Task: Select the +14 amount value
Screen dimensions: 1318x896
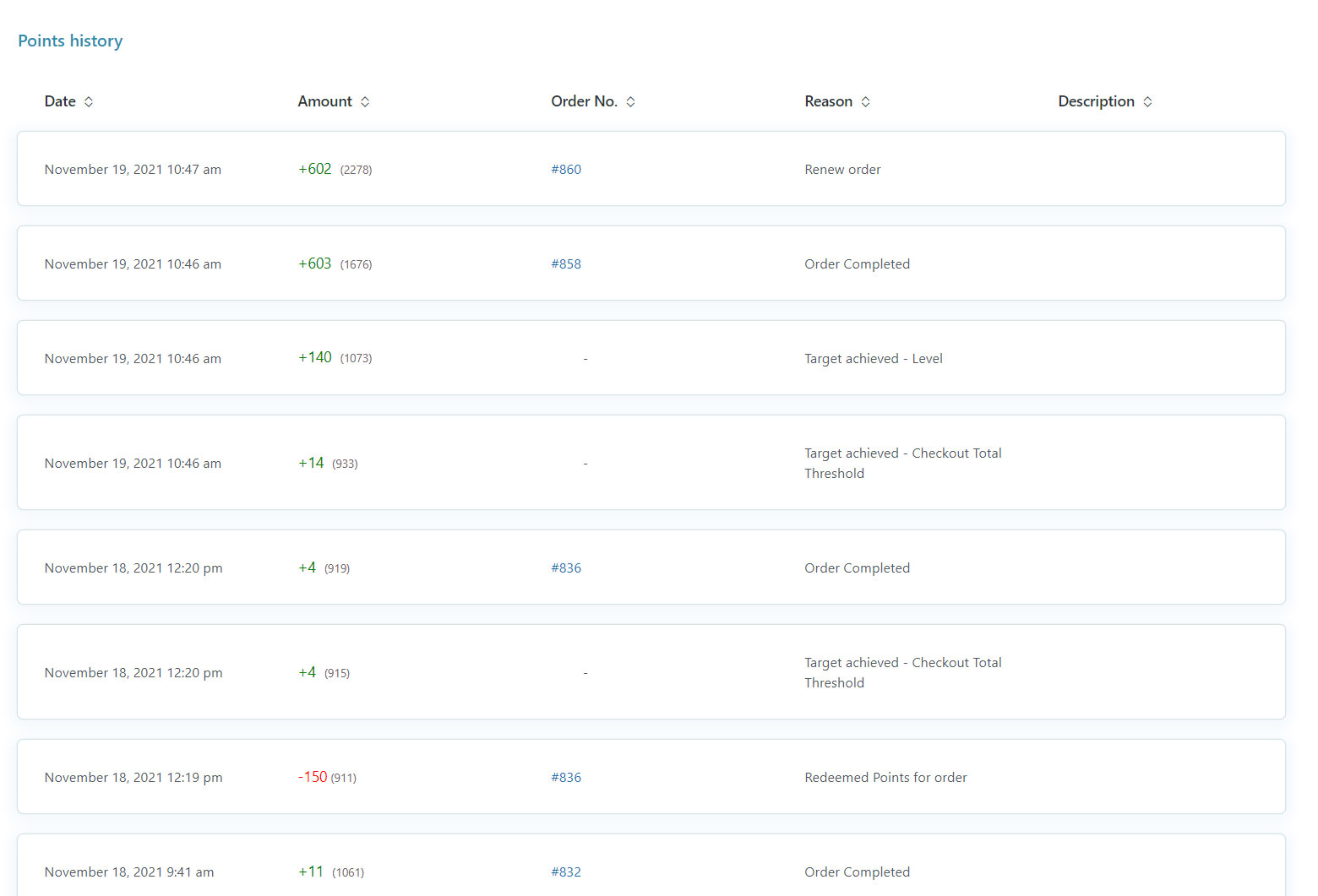Action: pyautogui.click(x=311, y=463)
